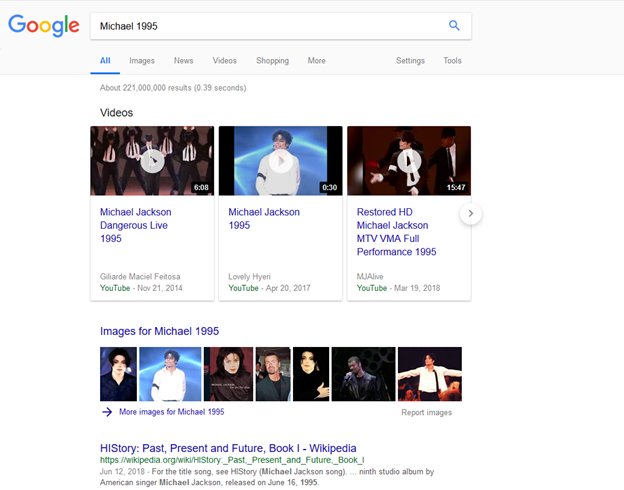Open fifth image thumbnail, black background portrait
Image resolution: width=624 pixels, height=490 pixels.
(311, 374)
